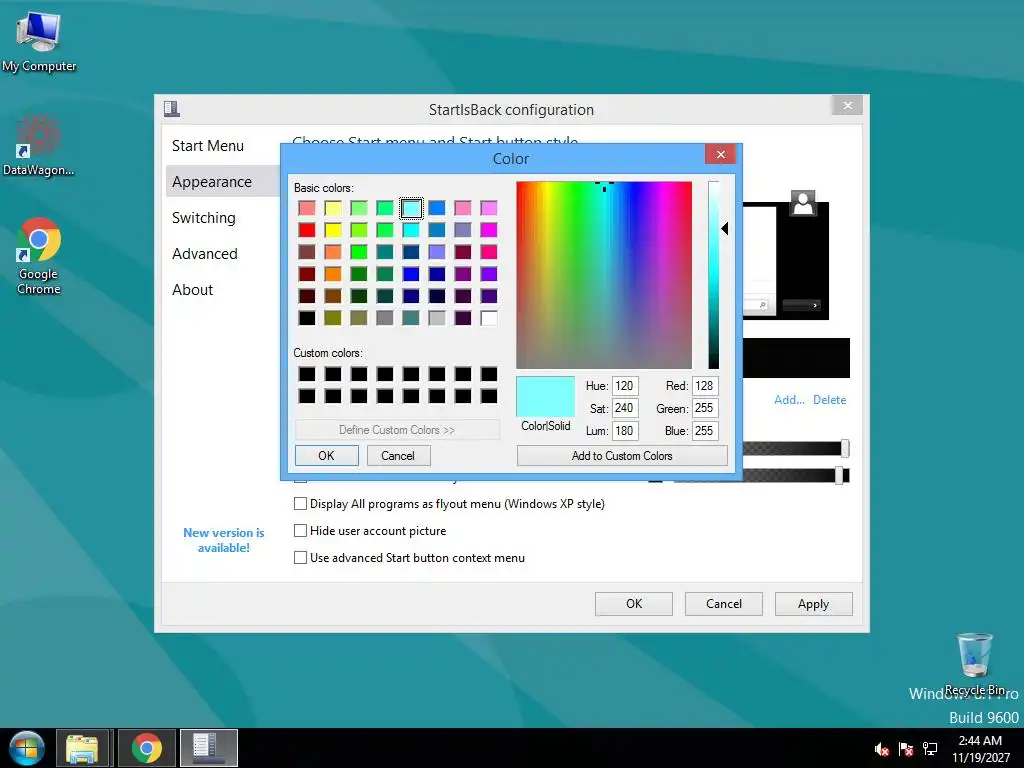The width and height of the screenshot is (1024, 768).
Task: Enable Hide user account picture
Action: pos(300,530)
